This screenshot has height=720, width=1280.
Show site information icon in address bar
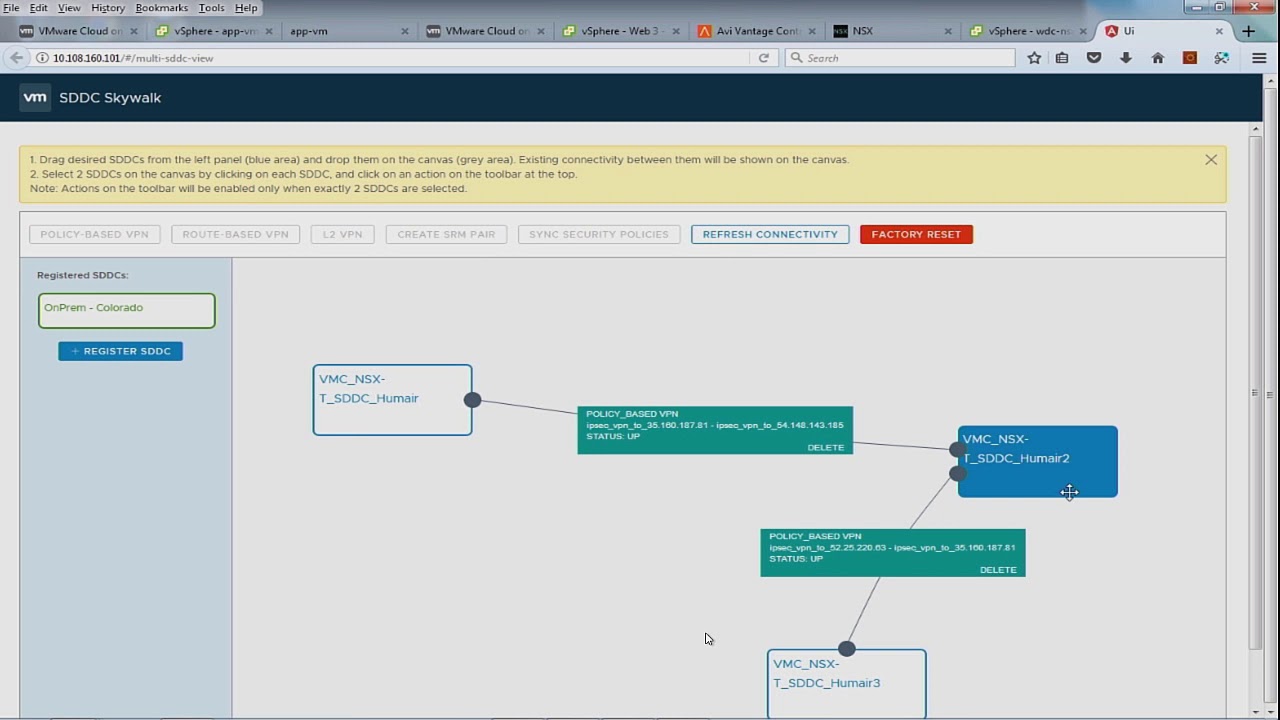point(42,58)
